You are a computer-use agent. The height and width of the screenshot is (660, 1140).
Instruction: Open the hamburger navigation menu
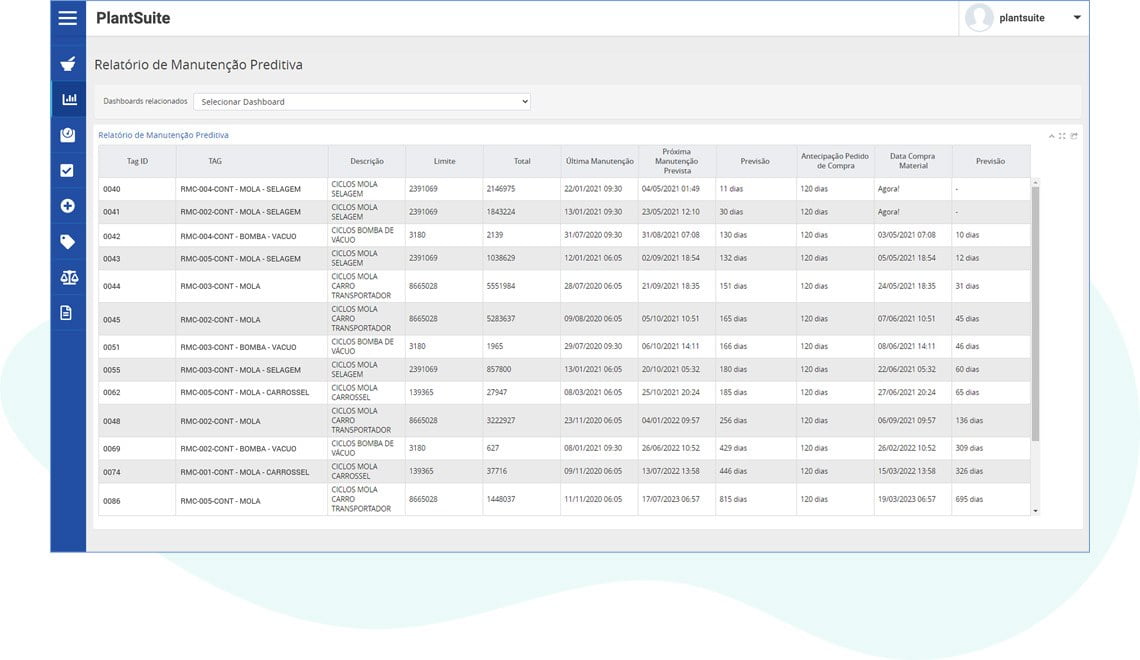[68, 18]
